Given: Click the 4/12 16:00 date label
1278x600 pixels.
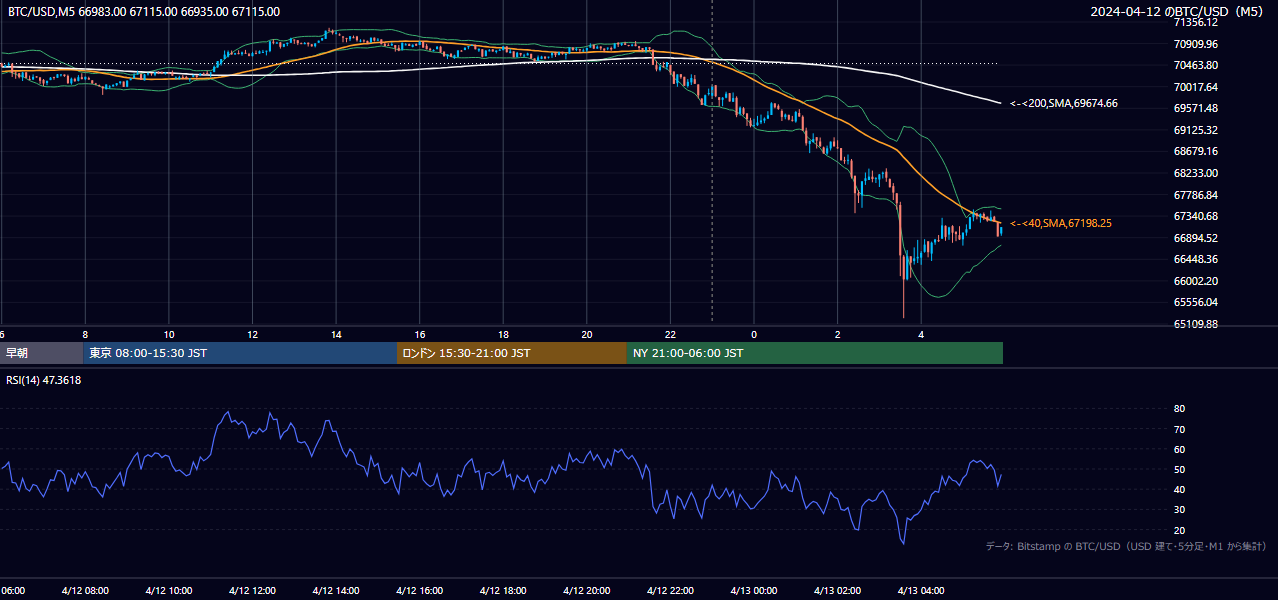Looking at the screenshot, I should [420, 590].
